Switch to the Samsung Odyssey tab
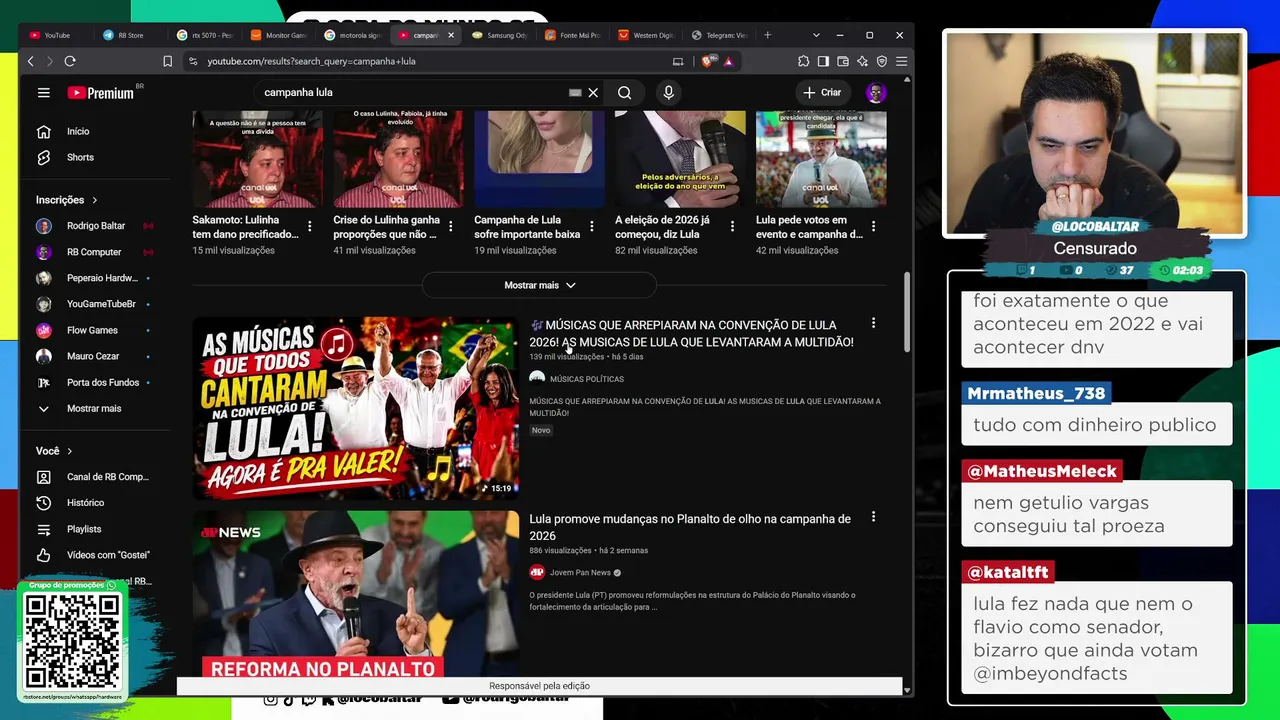The width and height of the screenshot is (1280, 720). pos(499,35)
